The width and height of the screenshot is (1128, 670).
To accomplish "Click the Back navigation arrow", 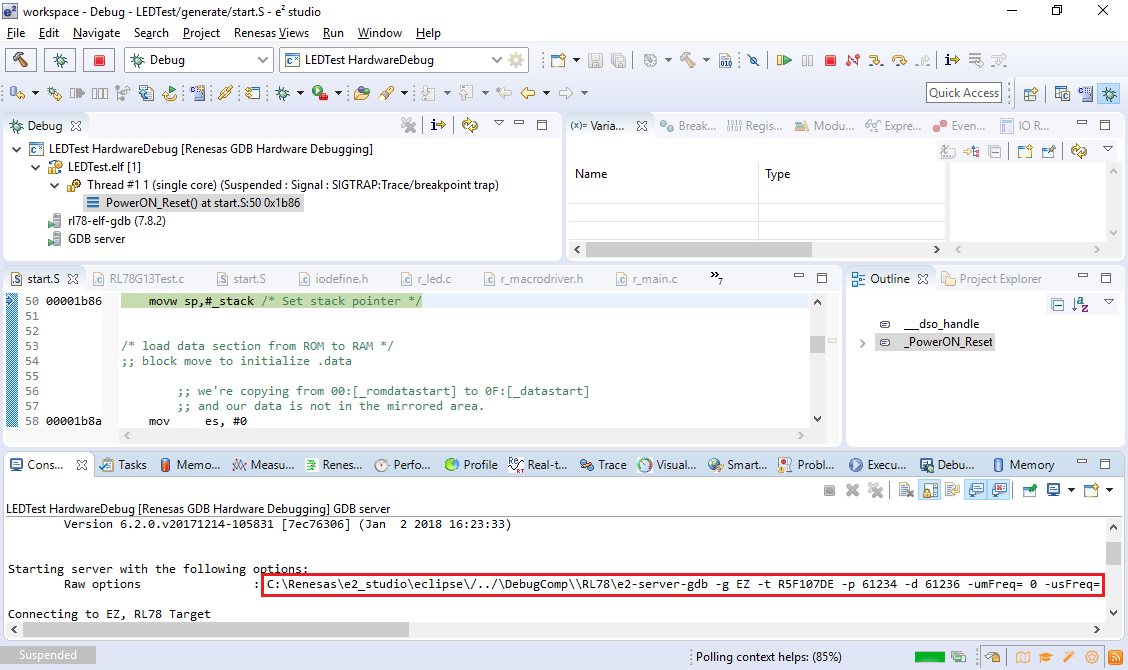I will pos(528,93).
